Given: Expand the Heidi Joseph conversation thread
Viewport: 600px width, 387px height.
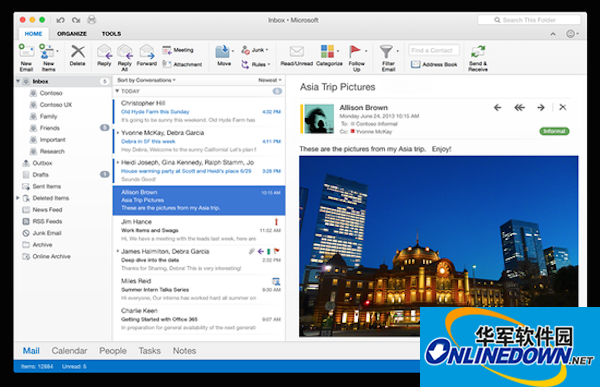Looking at the screenshot, I should pyautogui.click(x=117, y=162).
